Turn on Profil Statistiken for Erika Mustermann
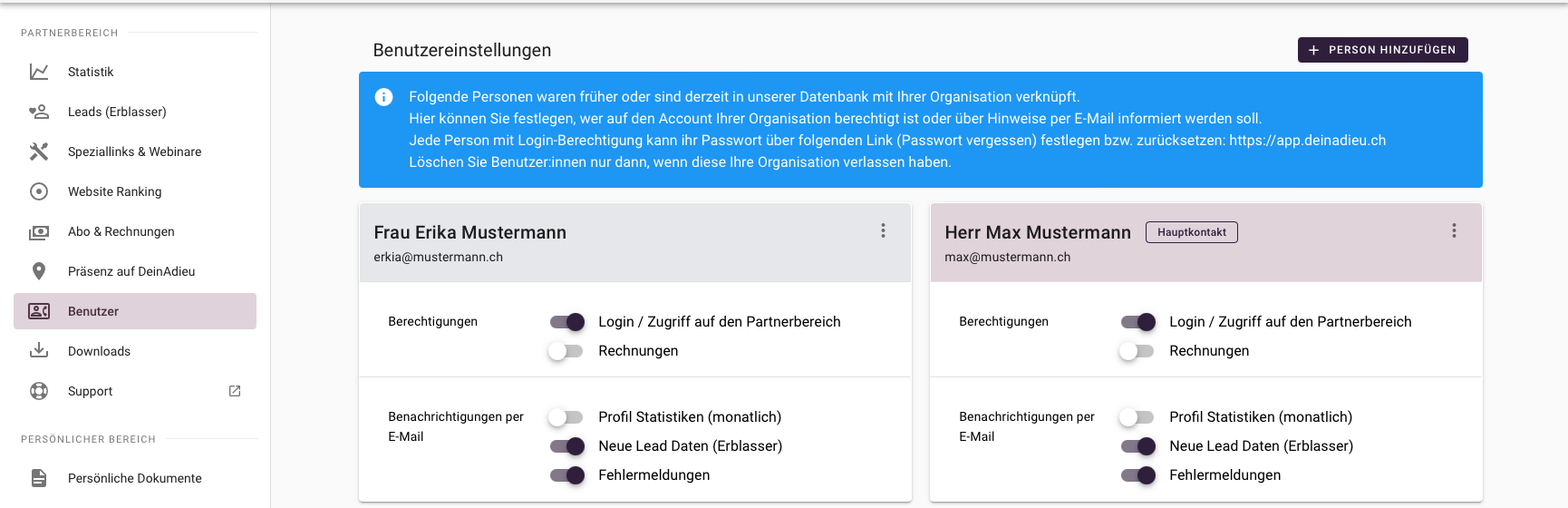This screenshot has height=508, width=1568. (x=566, y=417)
